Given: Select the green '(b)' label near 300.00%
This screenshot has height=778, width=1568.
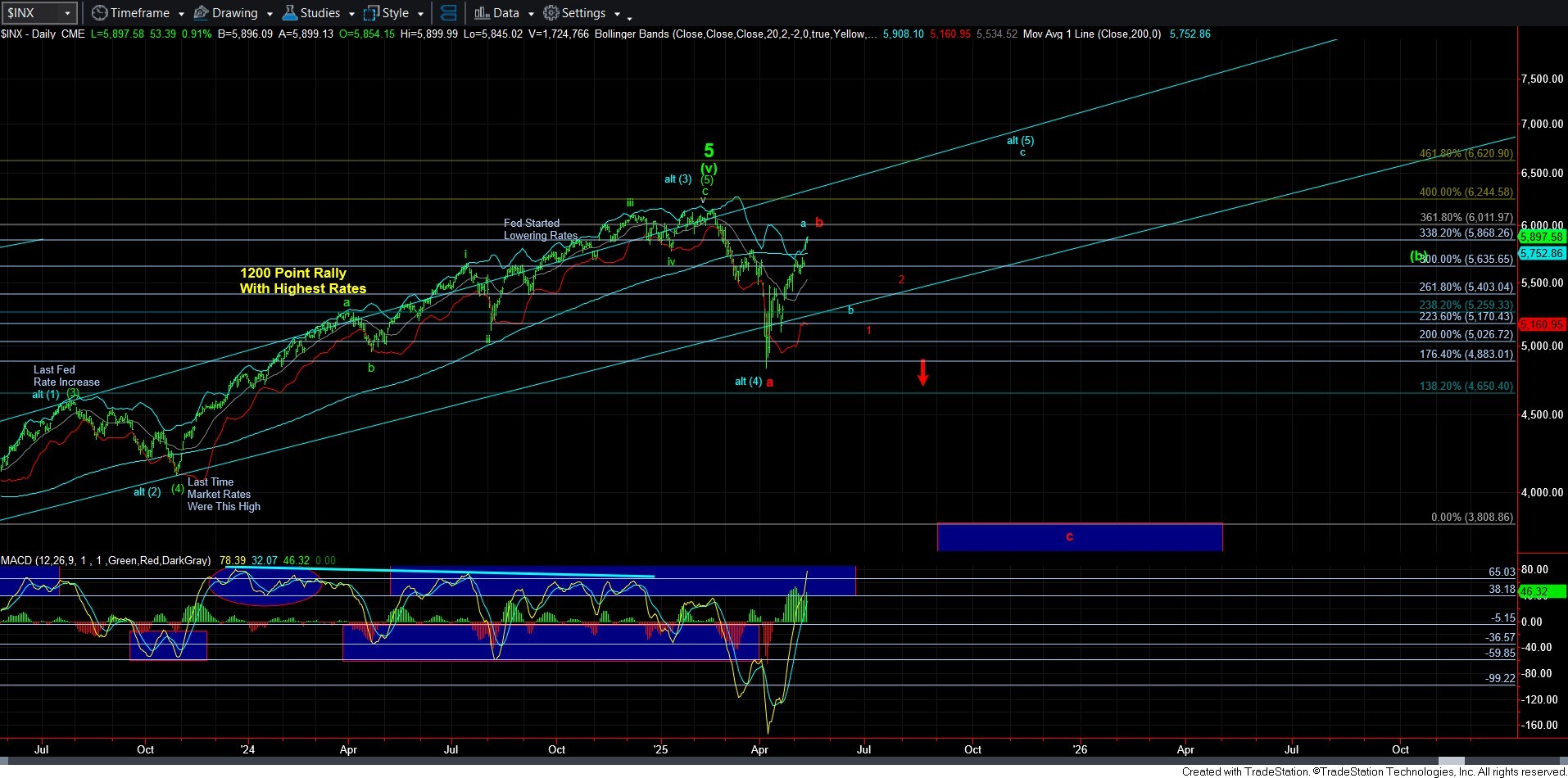Looking at the screenshot, I should (x=1418, y=256).
